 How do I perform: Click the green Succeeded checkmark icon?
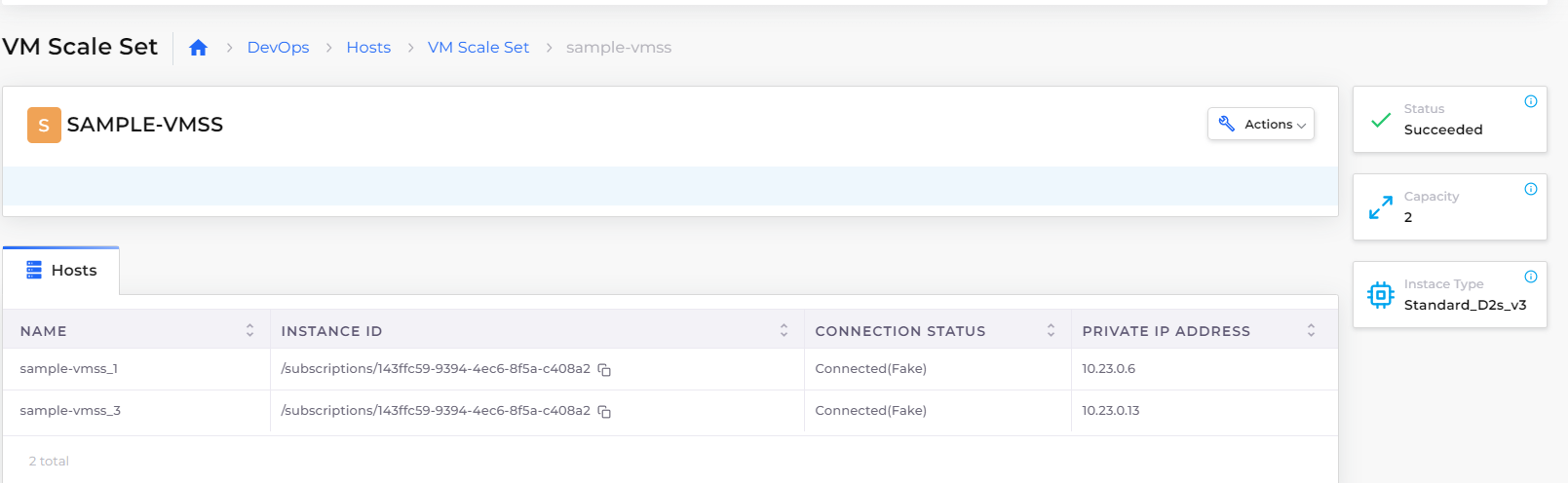[1381, 120]
